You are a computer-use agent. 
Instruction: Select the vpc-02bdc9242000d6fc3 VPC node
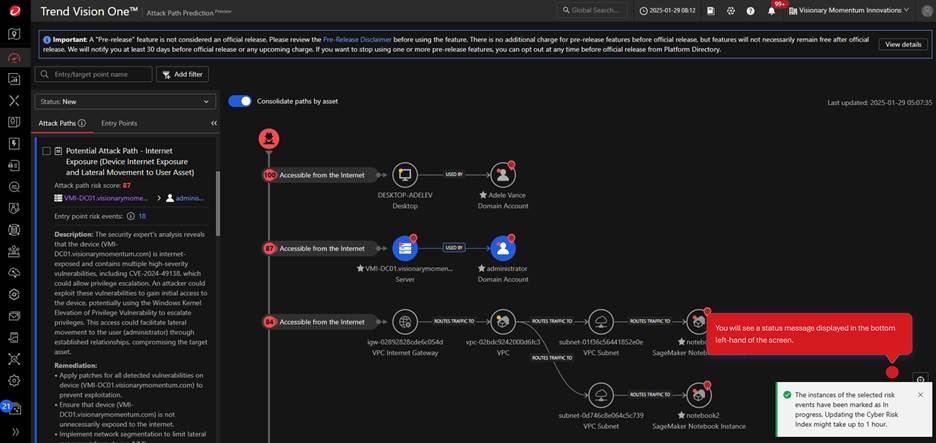click(503, 322)
